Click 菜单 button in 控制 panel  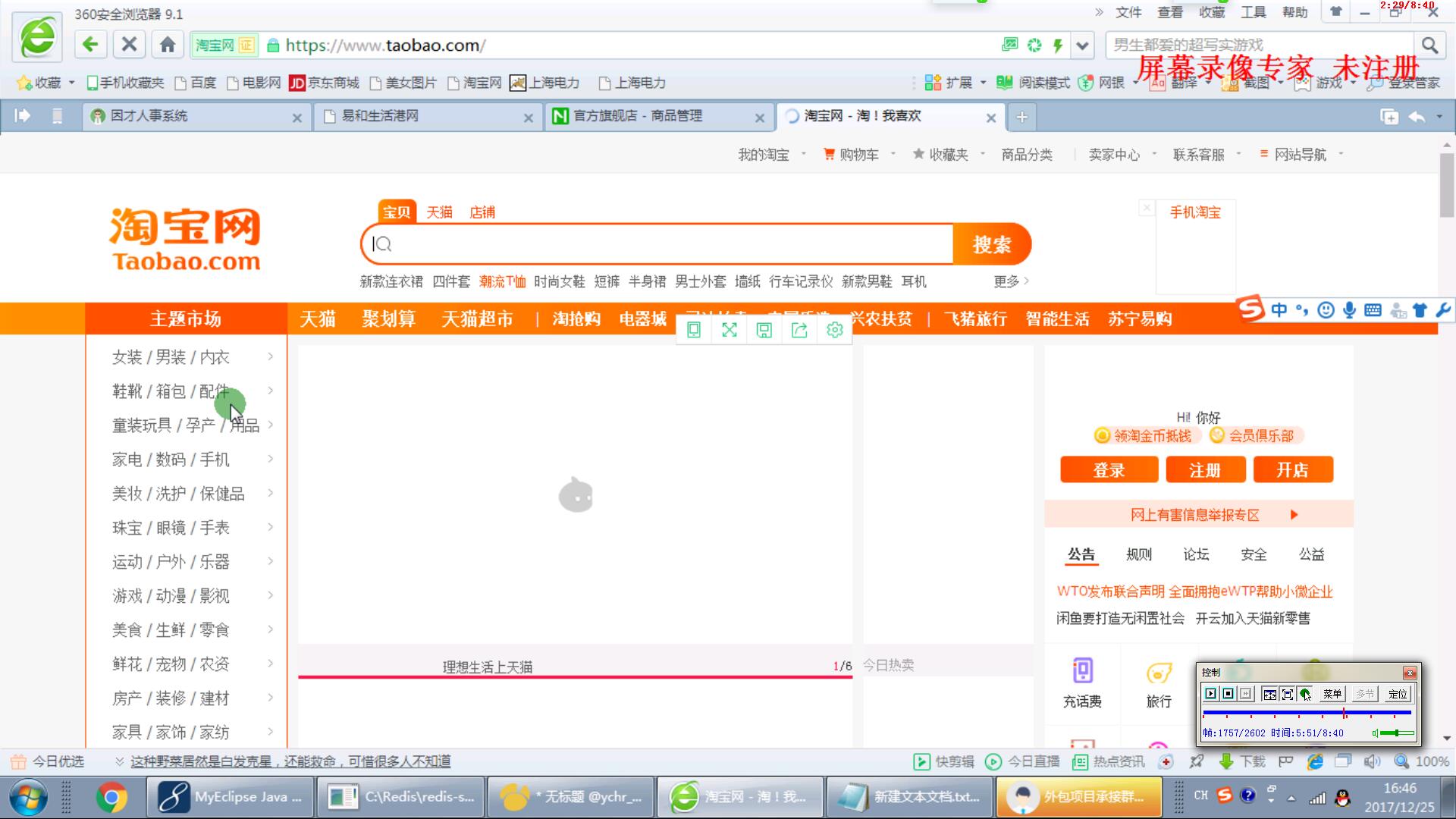click(1332, 694)
